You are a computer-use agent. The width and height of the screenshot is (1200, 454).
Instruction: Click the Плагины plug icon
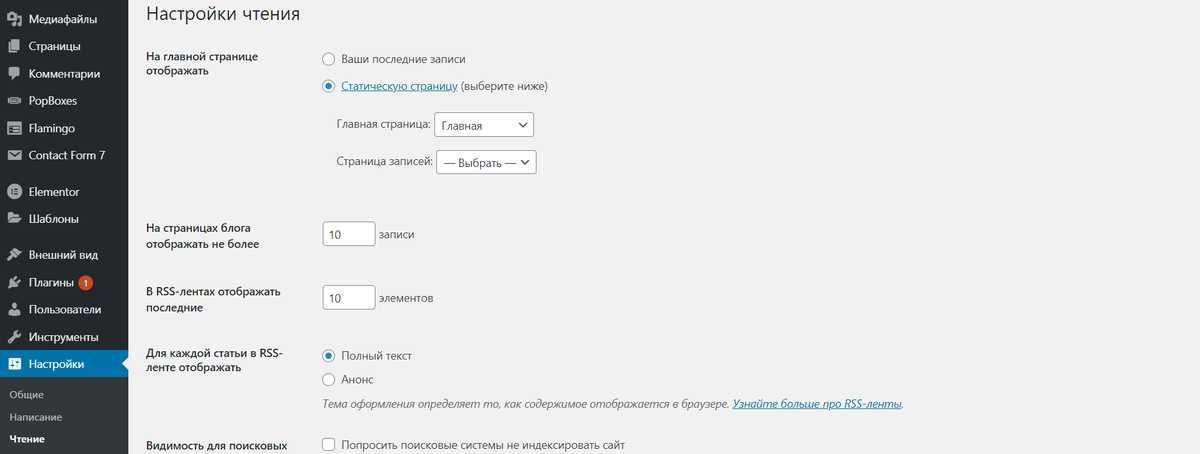14,283
